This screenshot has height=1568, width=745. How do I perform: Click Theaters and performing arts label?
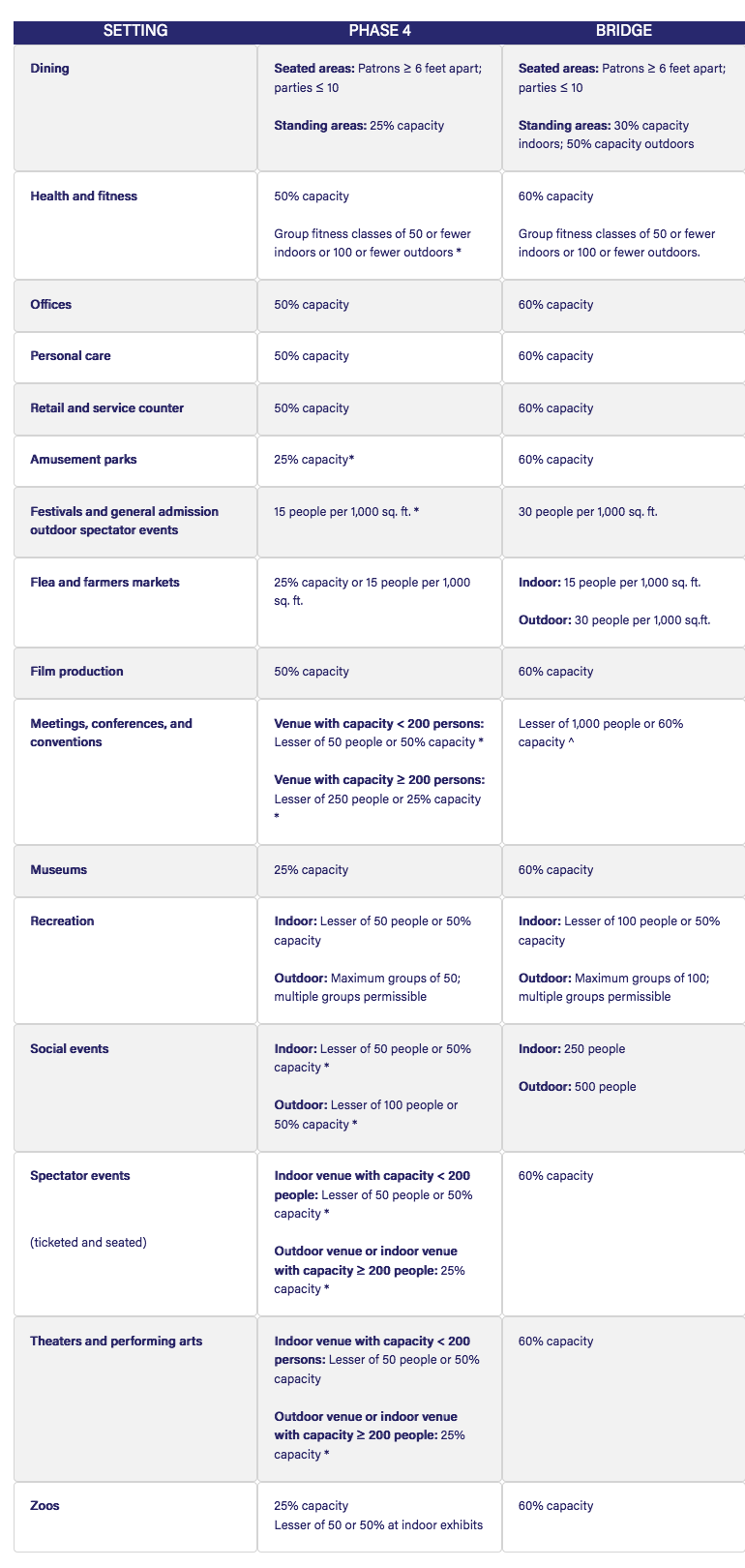point(116,1342)
